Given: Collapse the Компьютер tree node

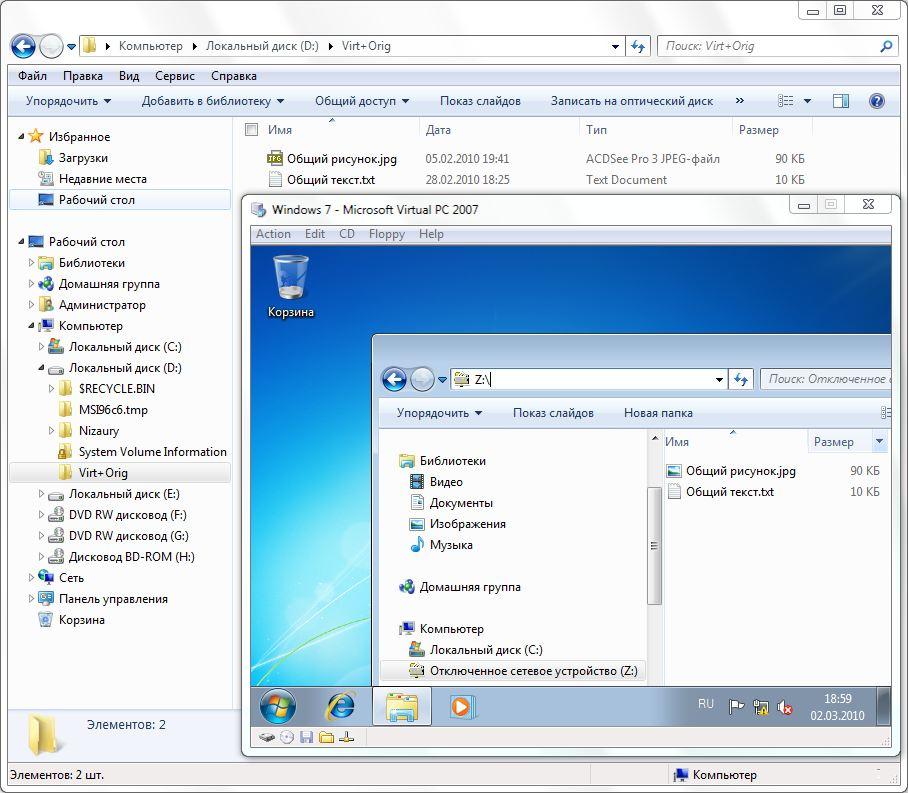Looking at the screenshot, I should point(31,326).
